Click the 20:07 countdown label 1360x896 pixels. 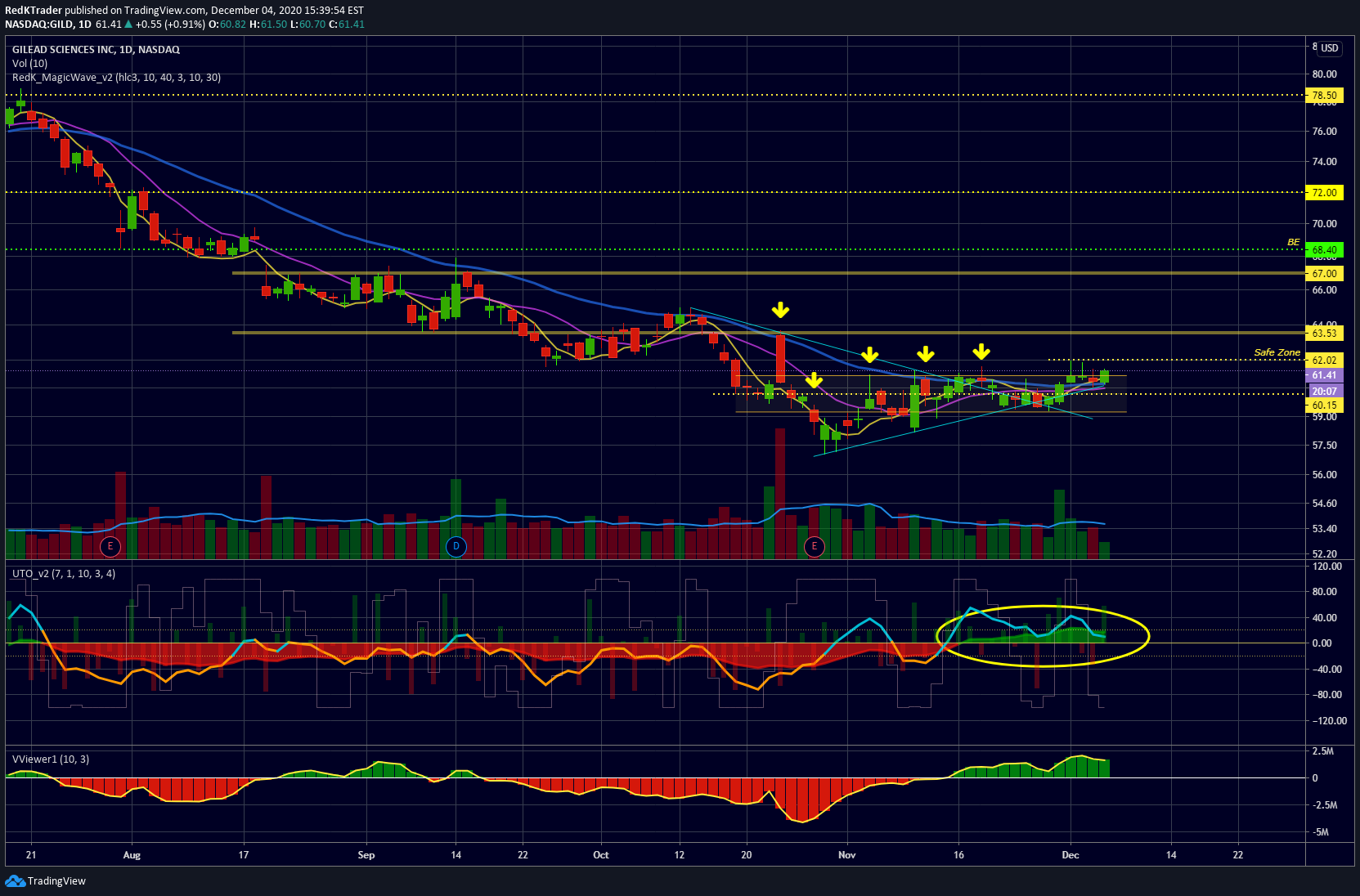[1325, 392]
